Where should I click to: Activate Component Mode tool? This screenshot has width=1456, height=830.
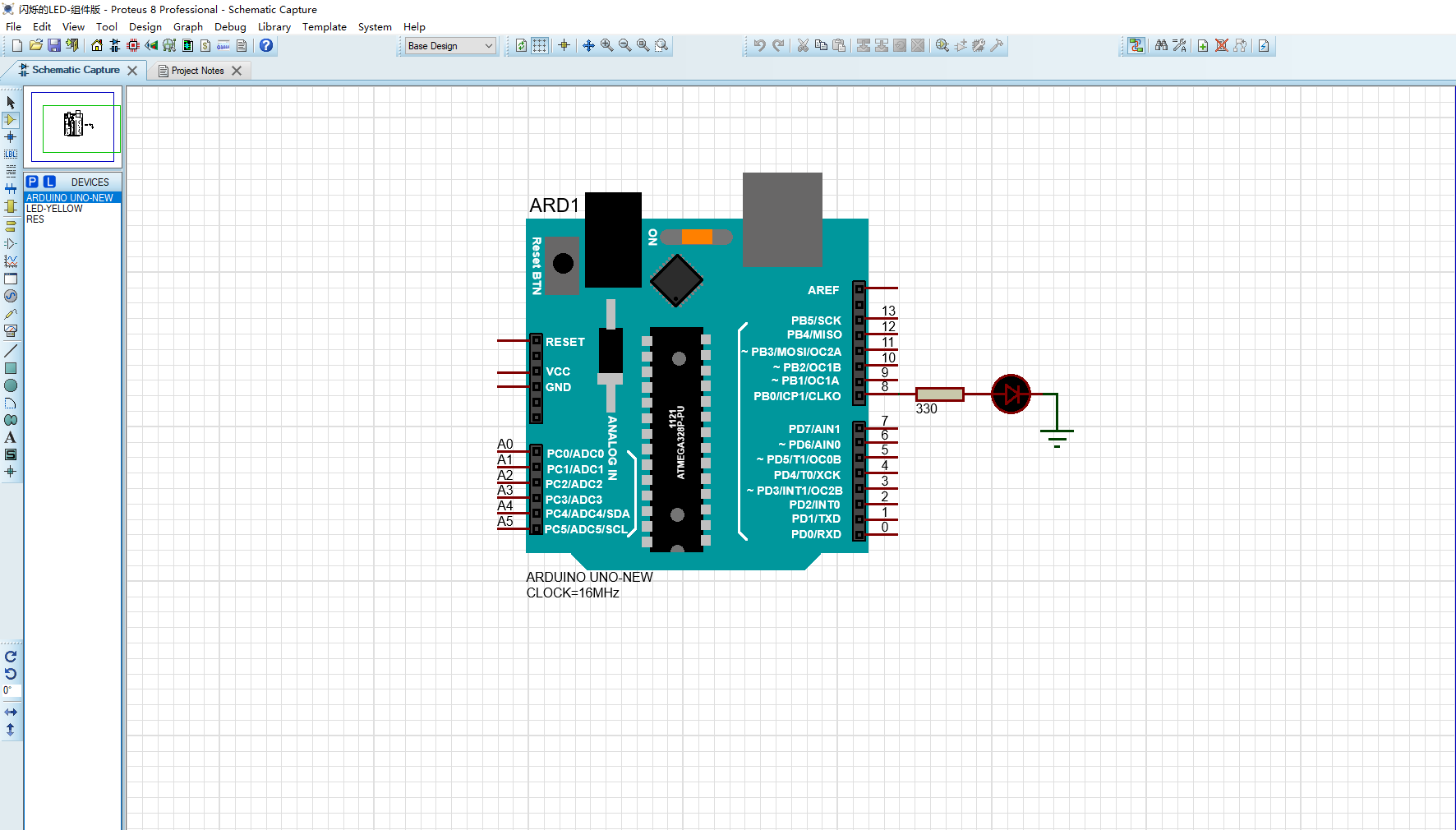(x=11, y=120)
